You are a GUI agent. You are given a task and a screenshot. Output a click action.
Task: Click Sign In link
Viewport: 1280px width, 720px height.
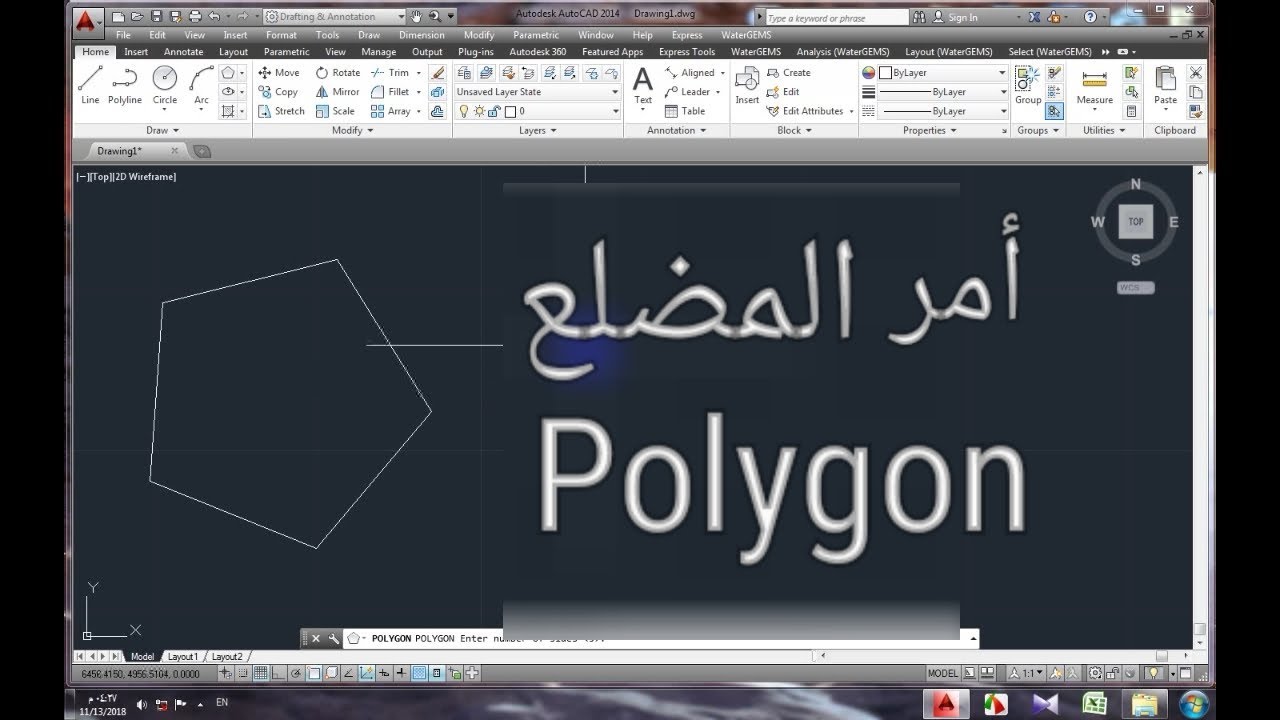955,18
